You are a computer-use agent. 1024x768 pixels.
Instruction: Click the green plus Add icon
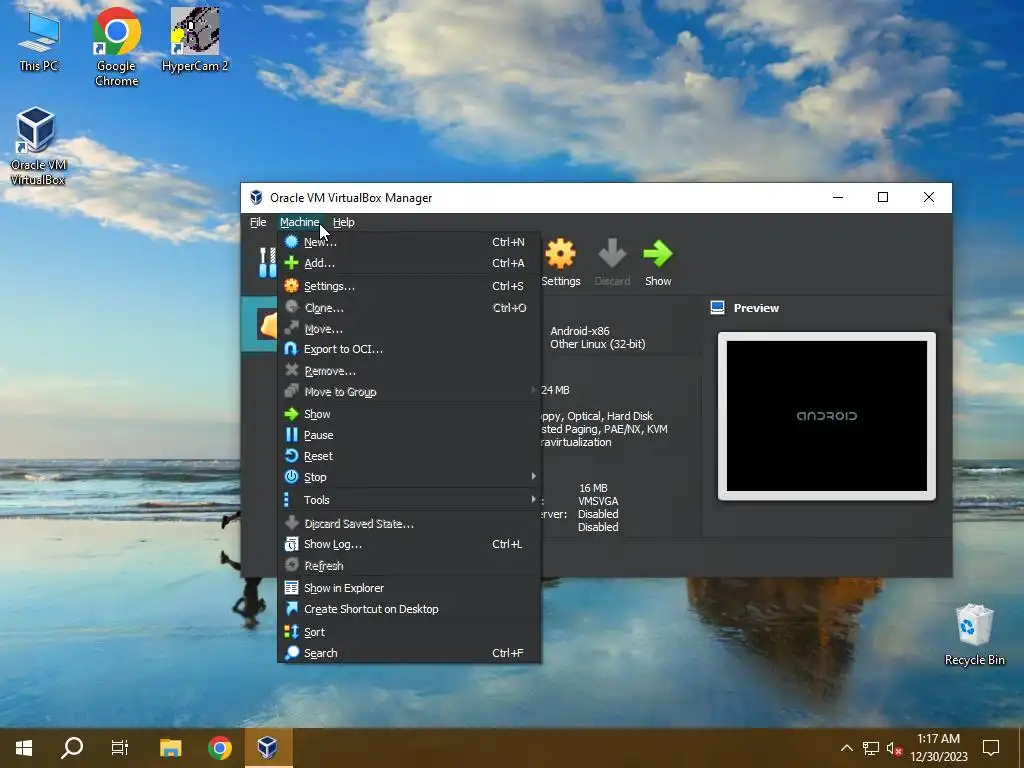click(x=291, y=263)
